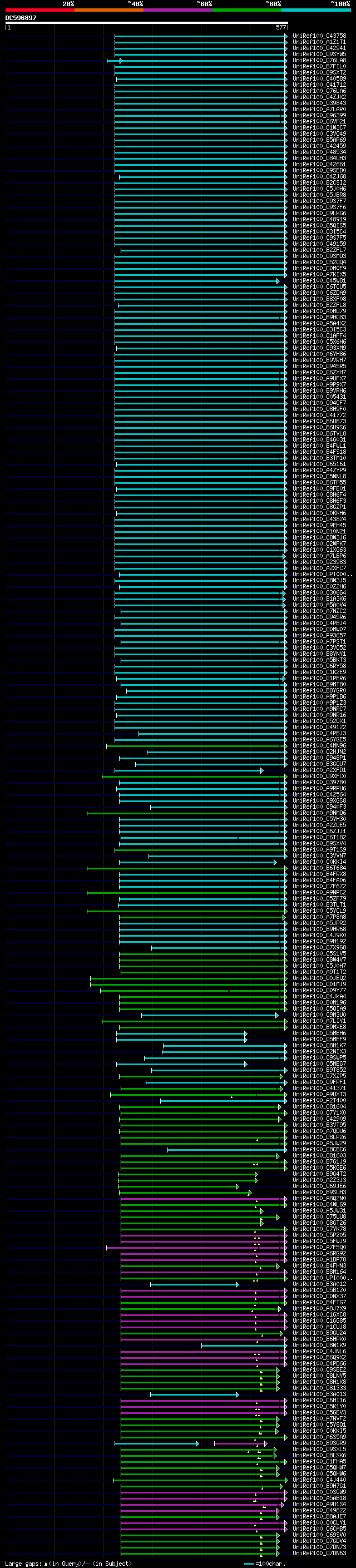Choose the UniRef100_Q39843 entry
This screenshot has width=356, height=1568.
[319, 103]
